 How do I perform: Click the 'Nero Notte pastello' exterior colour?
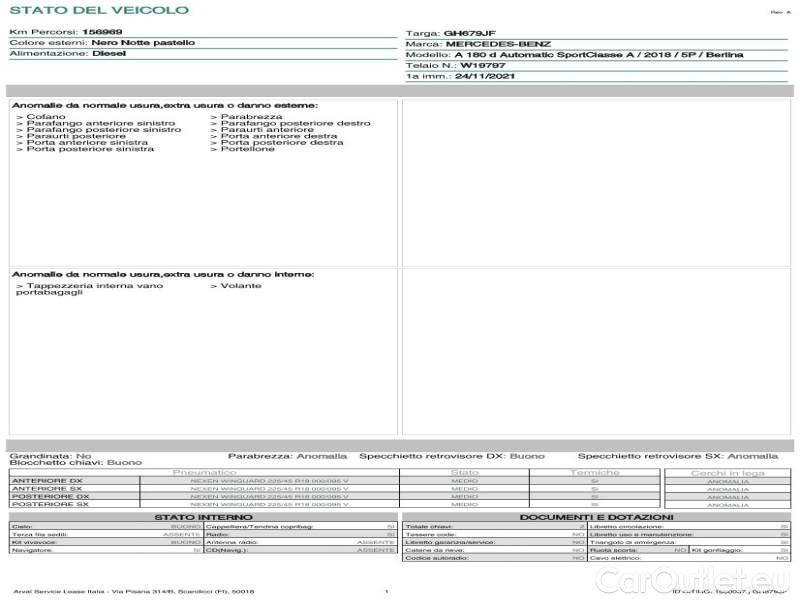pos(143,43)
